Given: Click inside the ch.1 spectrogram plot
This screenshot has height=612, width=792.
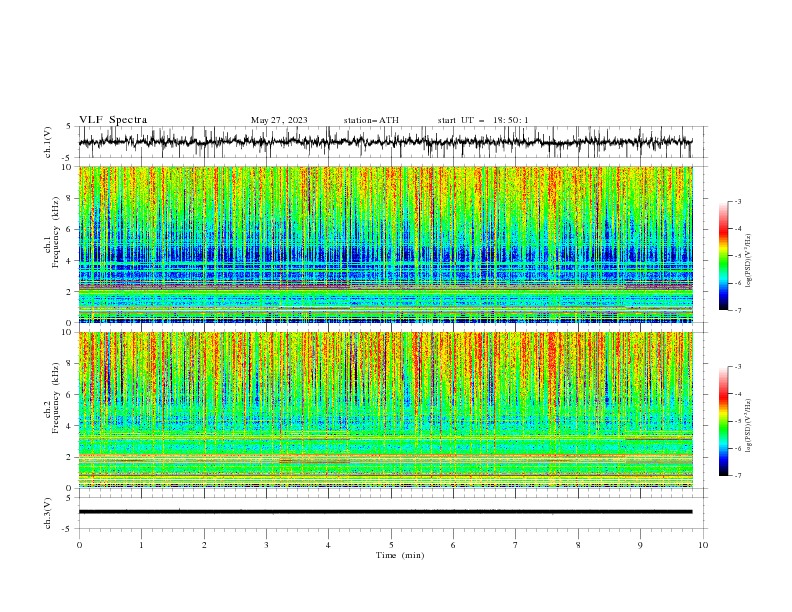Looking at the screenshot, I should pos(385,244).
